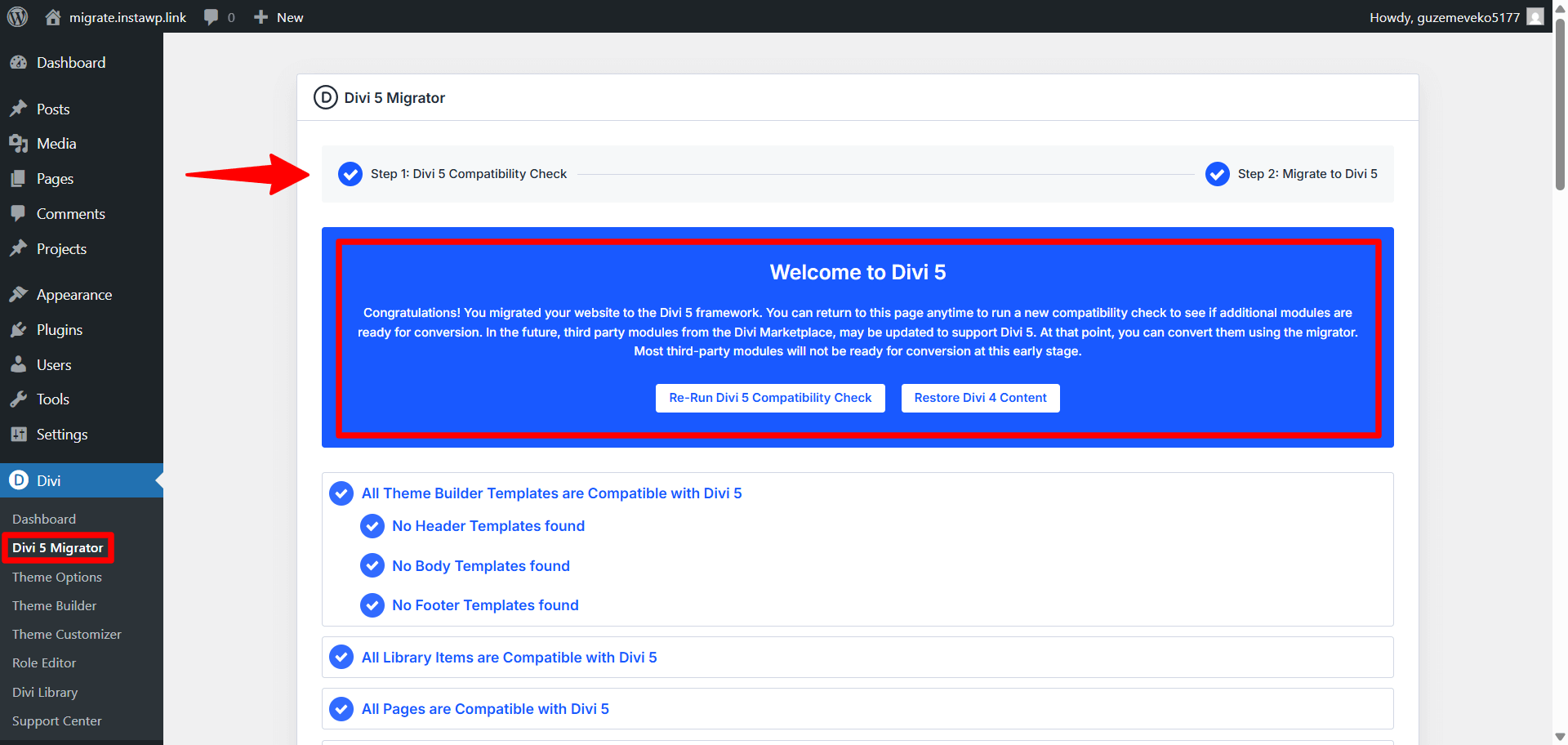The image size is (1568, 745).
Task: Click the Media icon in sidebar
Action: (x=19, y=144)
